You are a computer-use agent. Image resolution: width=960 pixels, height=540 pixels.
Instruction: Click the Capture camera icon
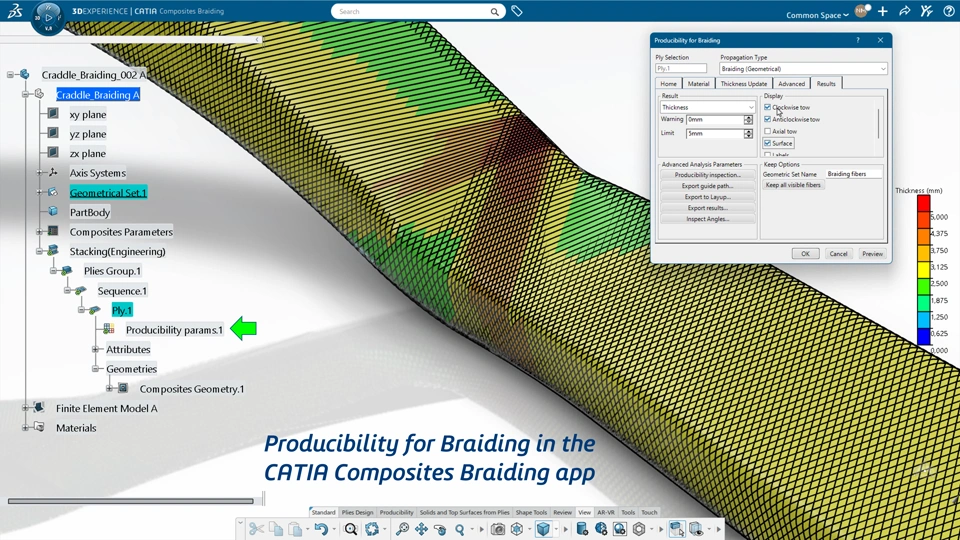point(498,528)
